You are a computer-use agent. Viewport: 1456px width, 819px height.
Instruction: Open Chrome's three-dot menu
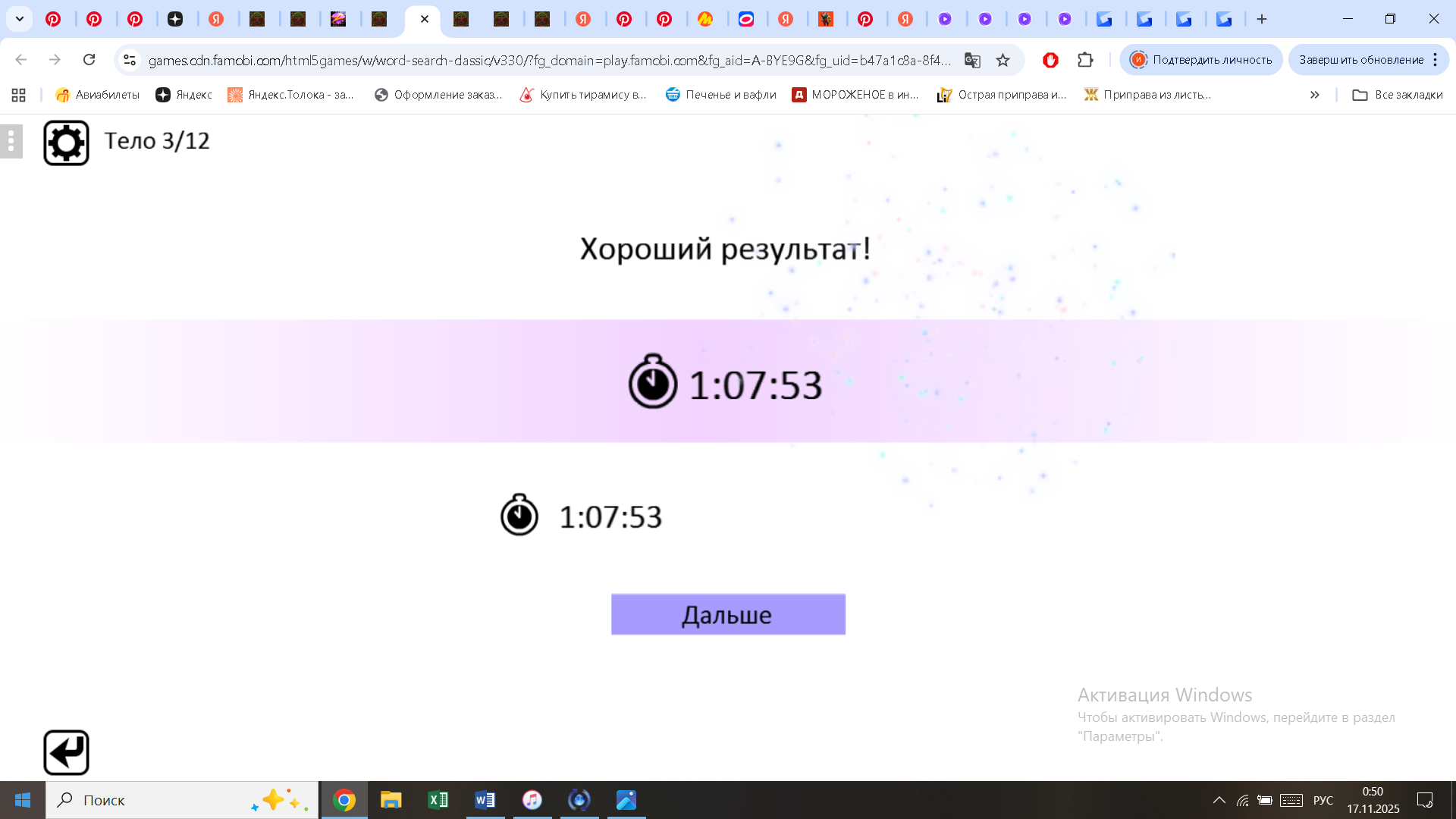(x=1436, y=60)
